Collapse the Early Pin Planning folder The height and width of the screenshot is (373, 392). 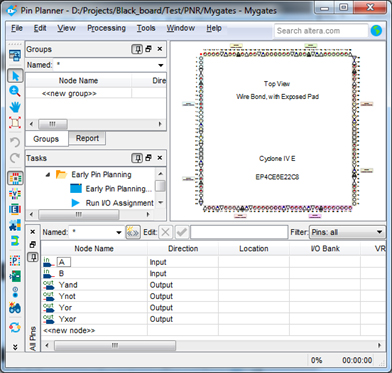[48, 174]
